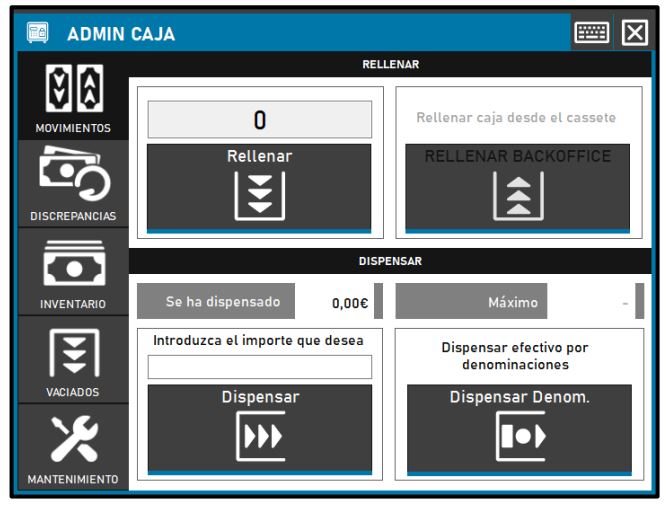The image size is (672, 505).
Task: Click the Admin Caja title bar icon
Action: [36, 34]
